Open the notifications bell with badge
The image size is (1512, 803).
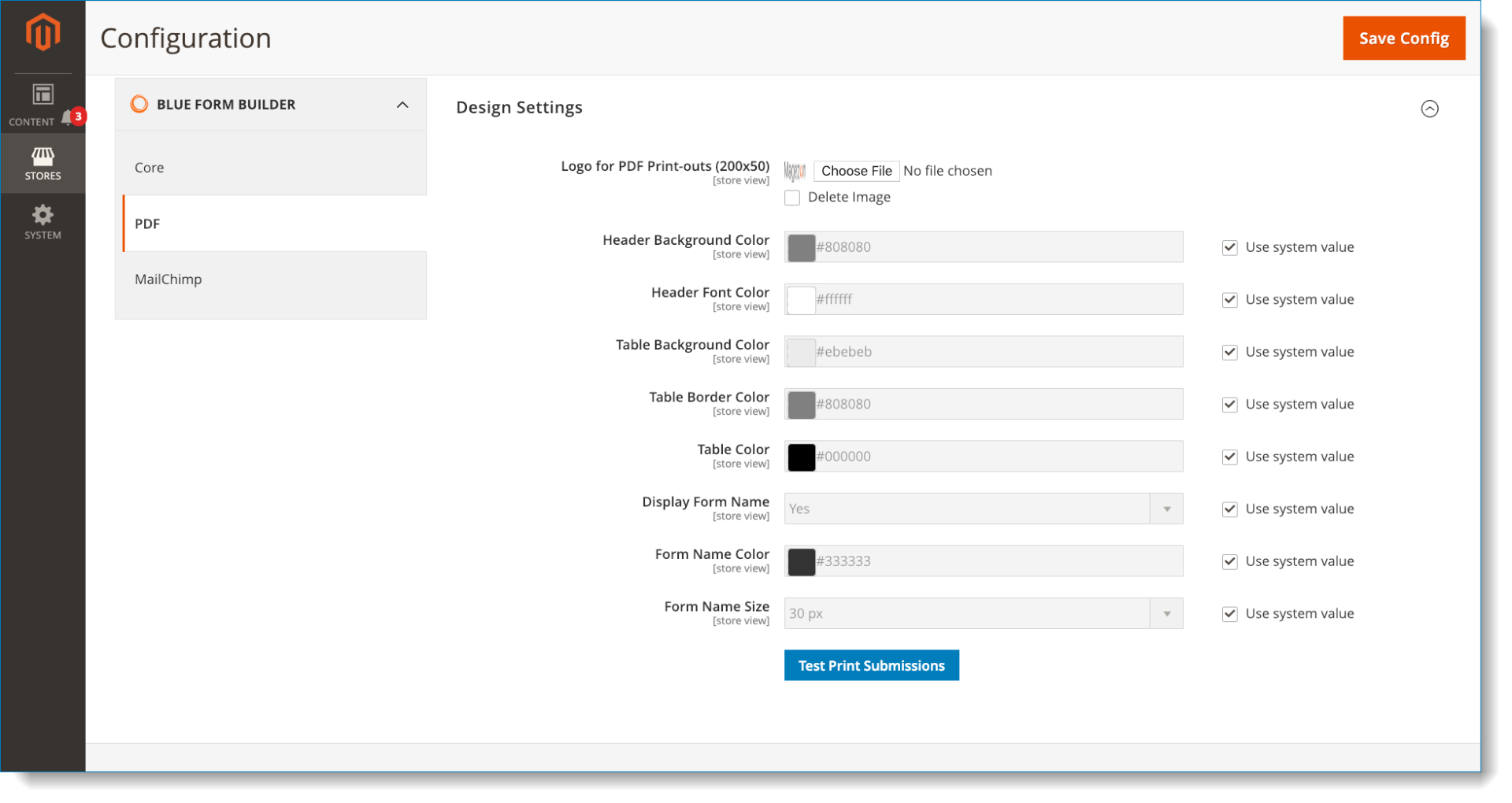click(x=72, y=117)
